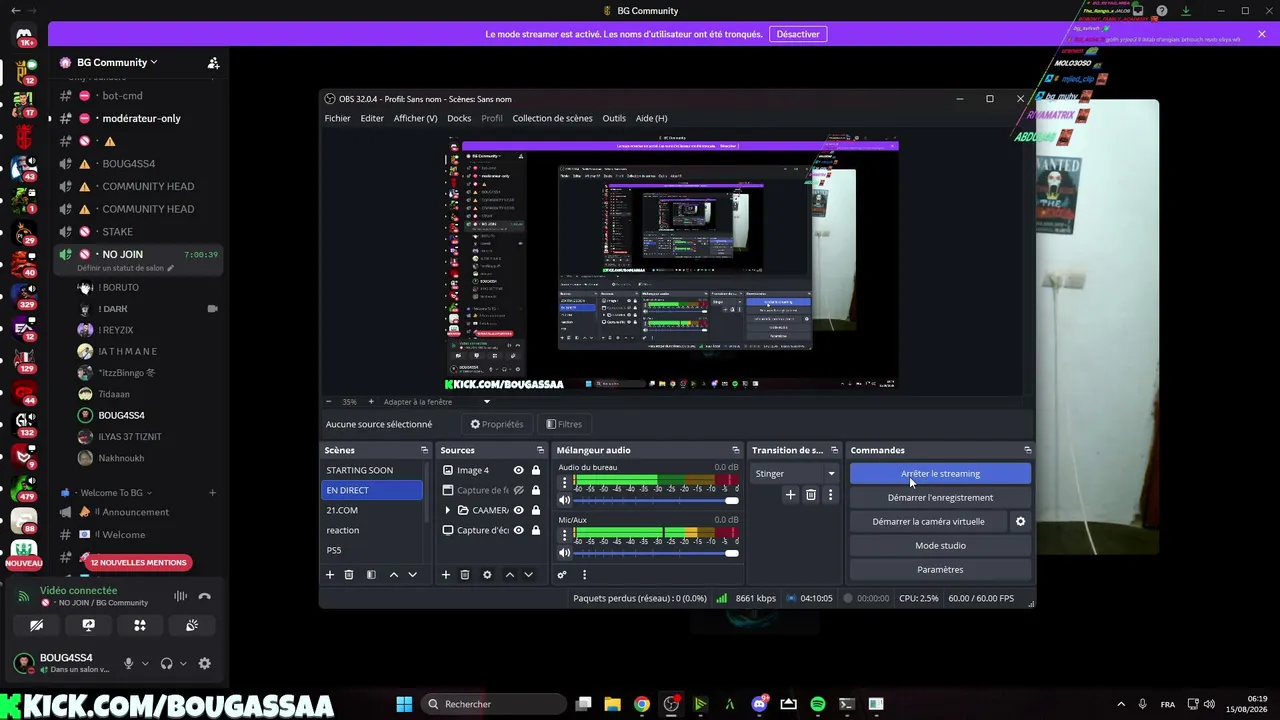Open advanced audio properties gears icon
The image size is (1280, 720).
562,575
